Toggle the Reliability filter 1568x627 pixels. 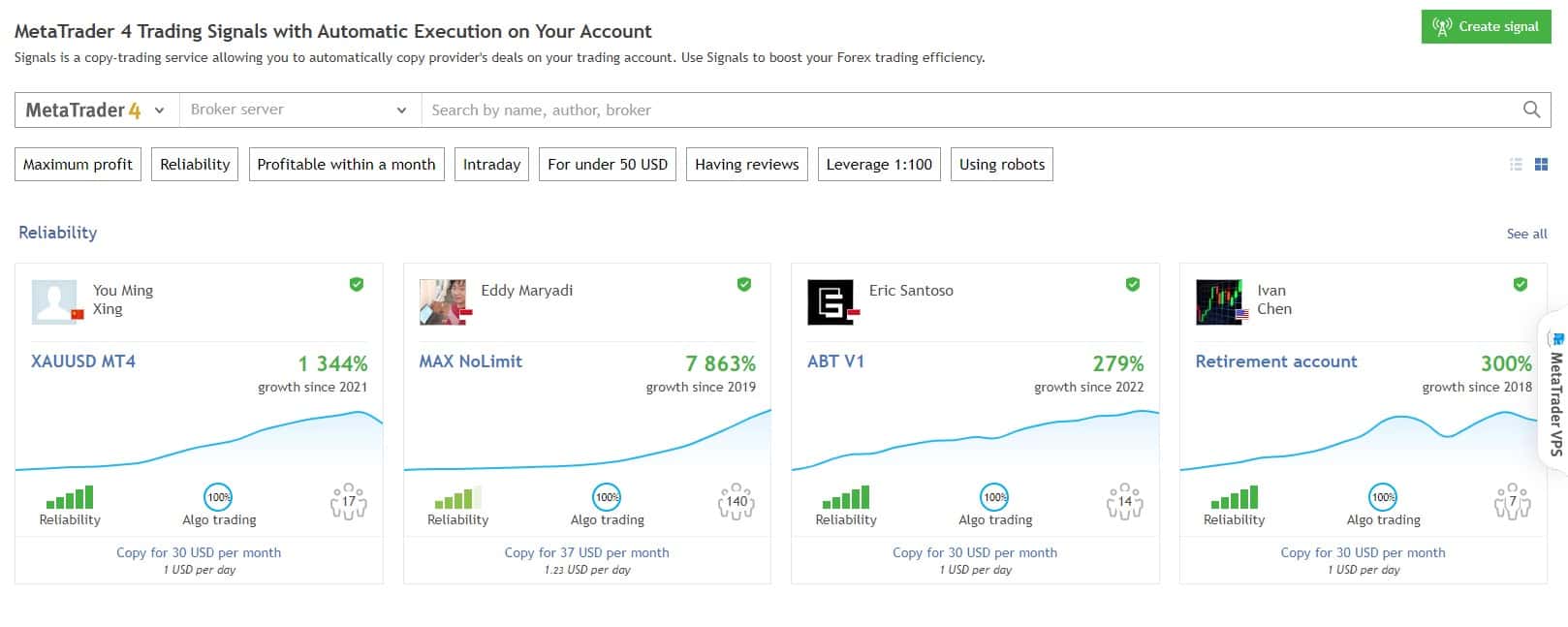pyautogui.click(x=195, y=165)
